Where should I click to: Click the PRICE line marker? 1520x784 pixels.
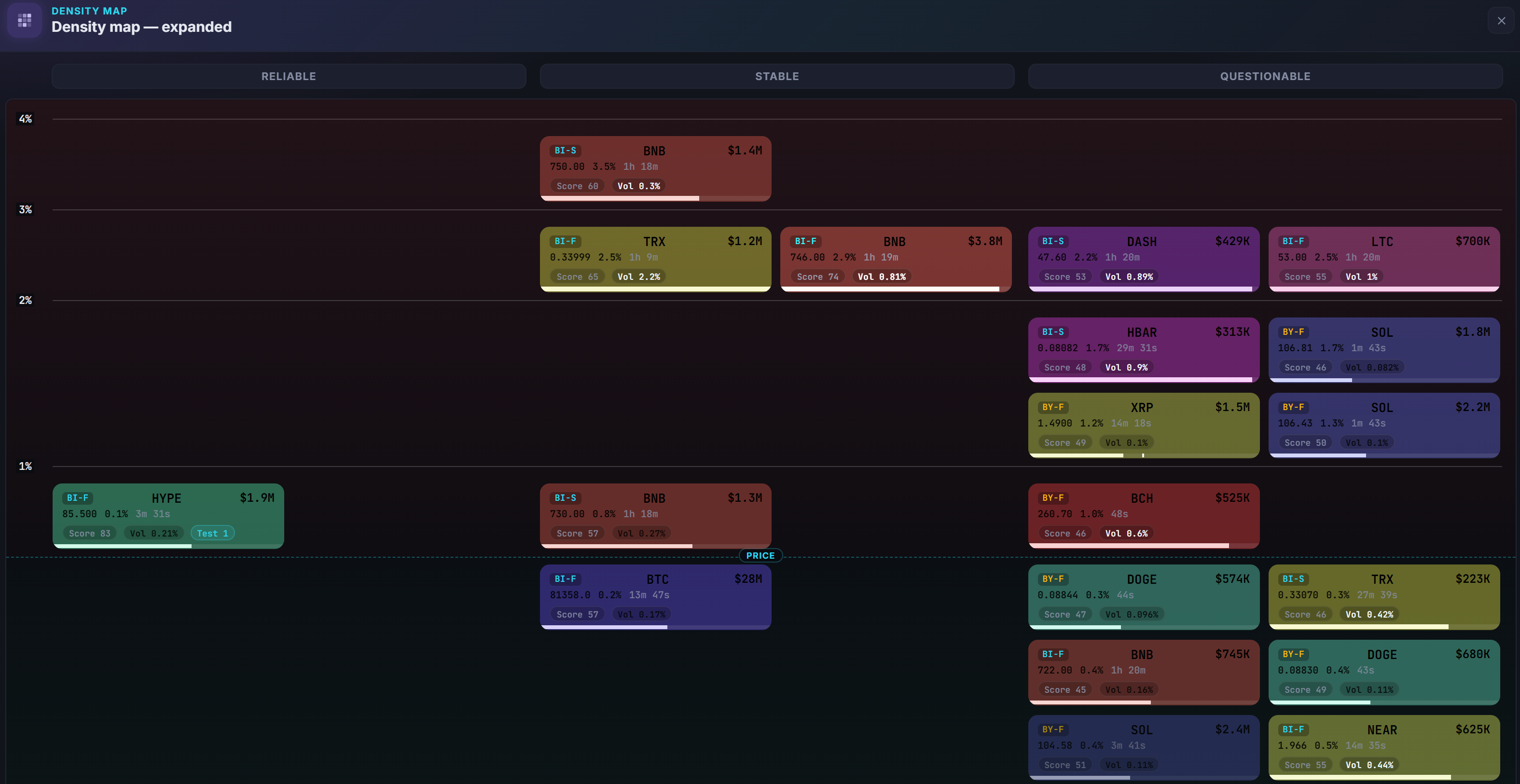[x=760, y=556]
